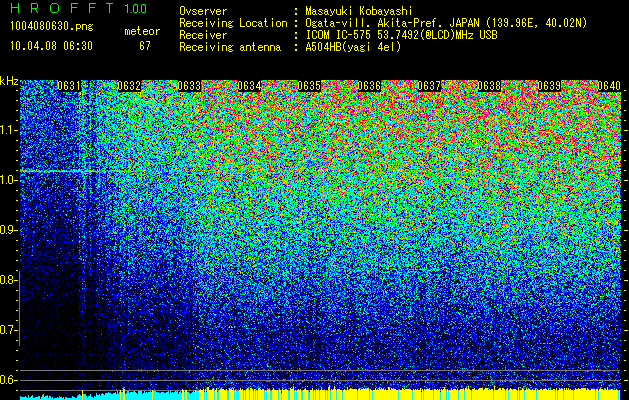The image size is (629, 400).
Task: Click the 0631 time marker
Action: (x=69, y=86)
